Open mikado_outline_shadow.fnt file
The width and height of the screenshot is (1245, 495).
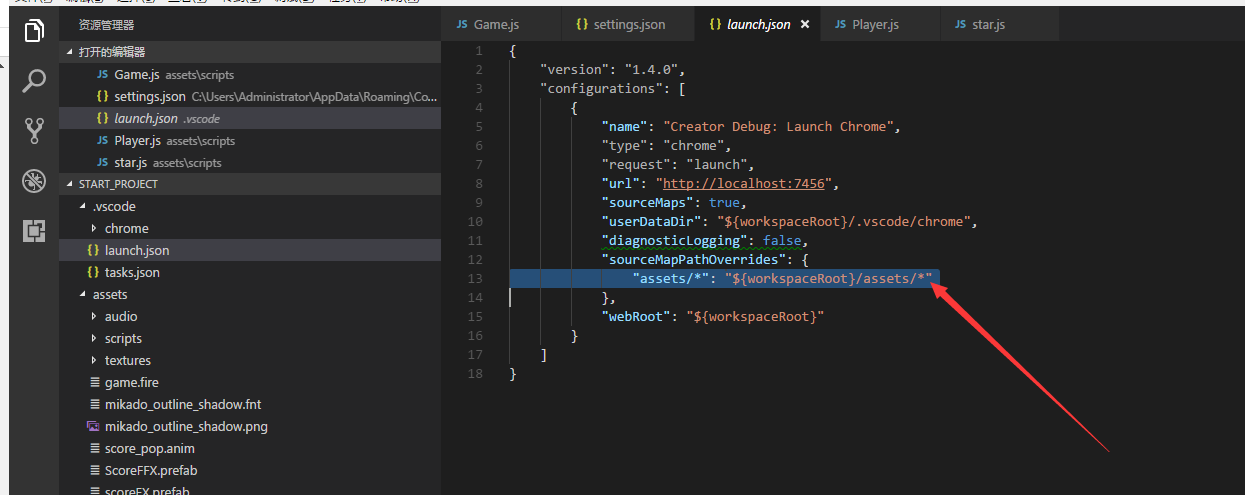[249, 404]
